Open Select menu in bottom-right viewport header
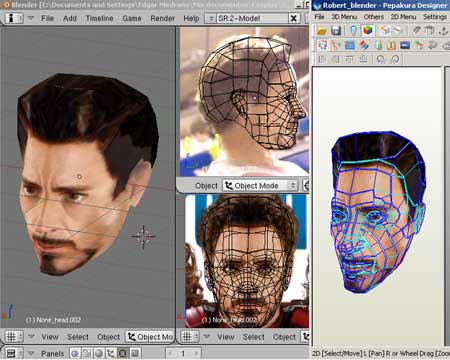The height and width of the screenshot is (360, 450). click(x=254, y=337)
